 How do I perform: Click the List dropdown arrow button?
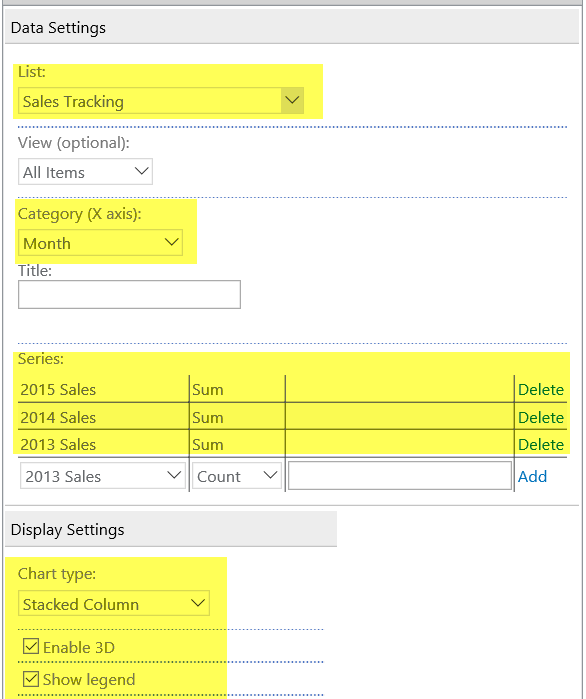pyautogui.click(x=292, y=101)
